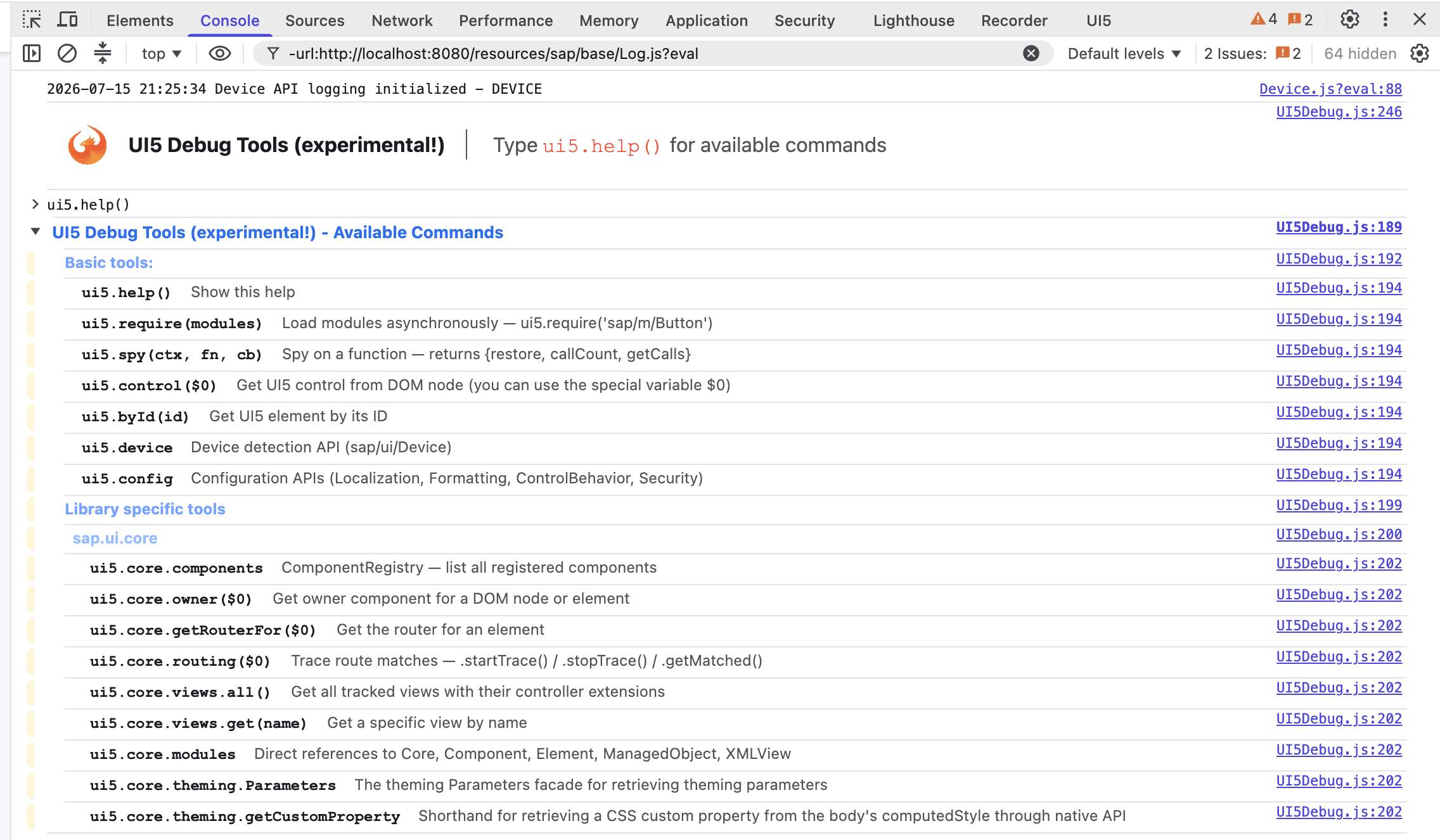Switch to the Elements tab
This screenshot has height=840, width=1440.
click(140, 20)
